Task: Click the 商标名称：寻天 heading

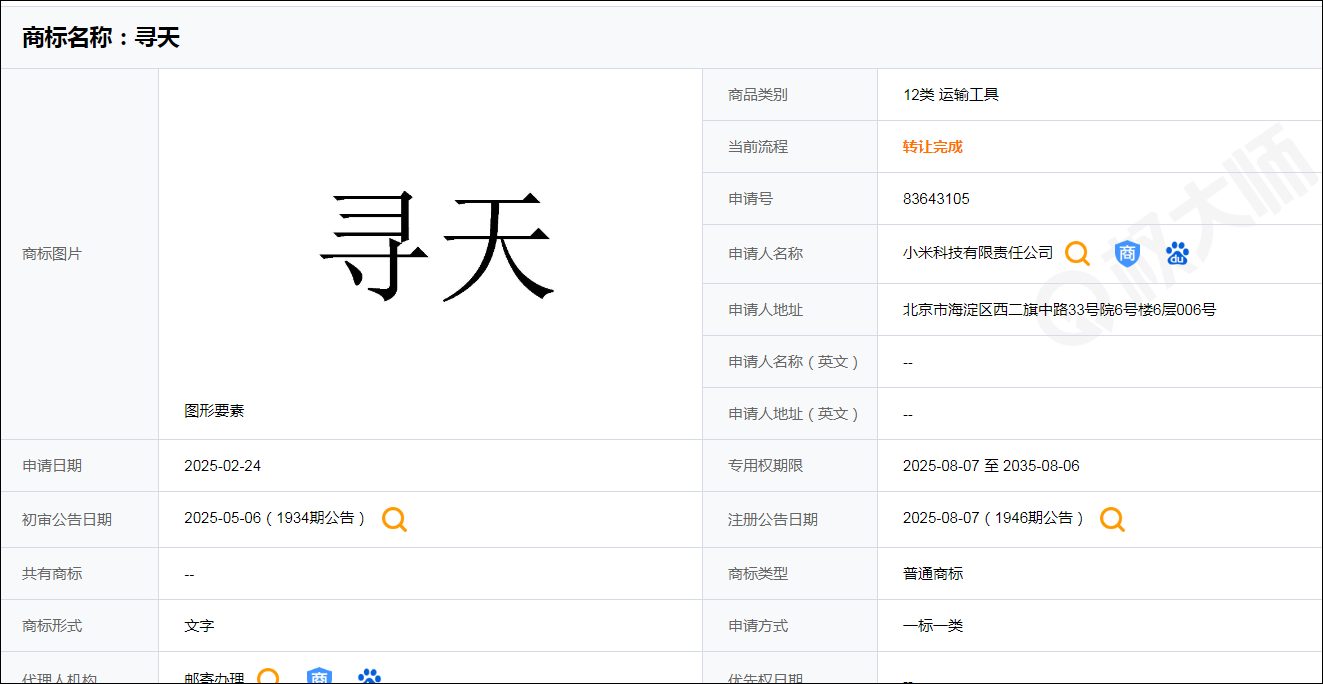Action: click(101, 38)
